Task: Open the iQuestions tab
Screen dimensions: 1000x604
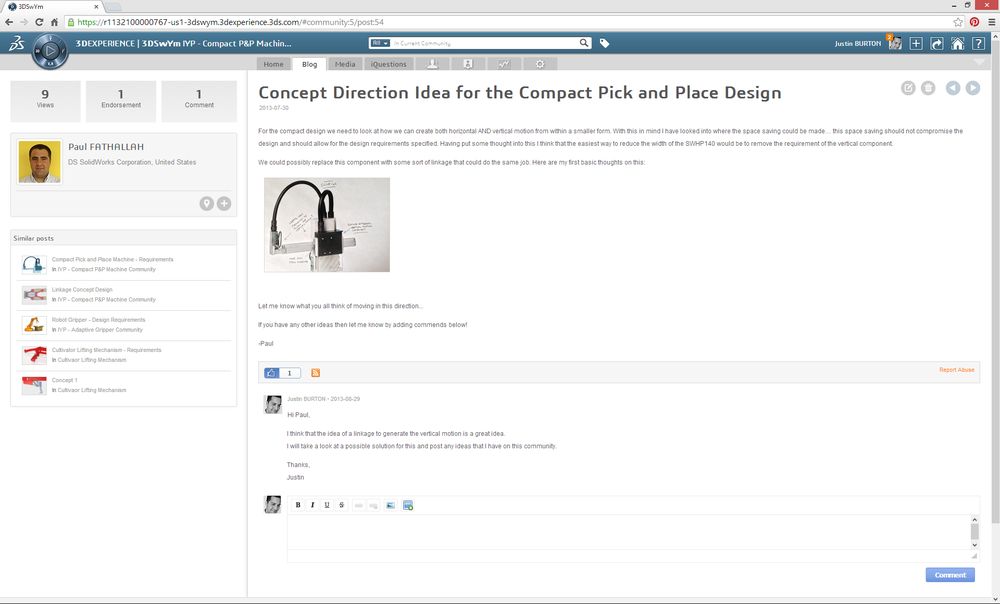Action: (x=388, y=64)
